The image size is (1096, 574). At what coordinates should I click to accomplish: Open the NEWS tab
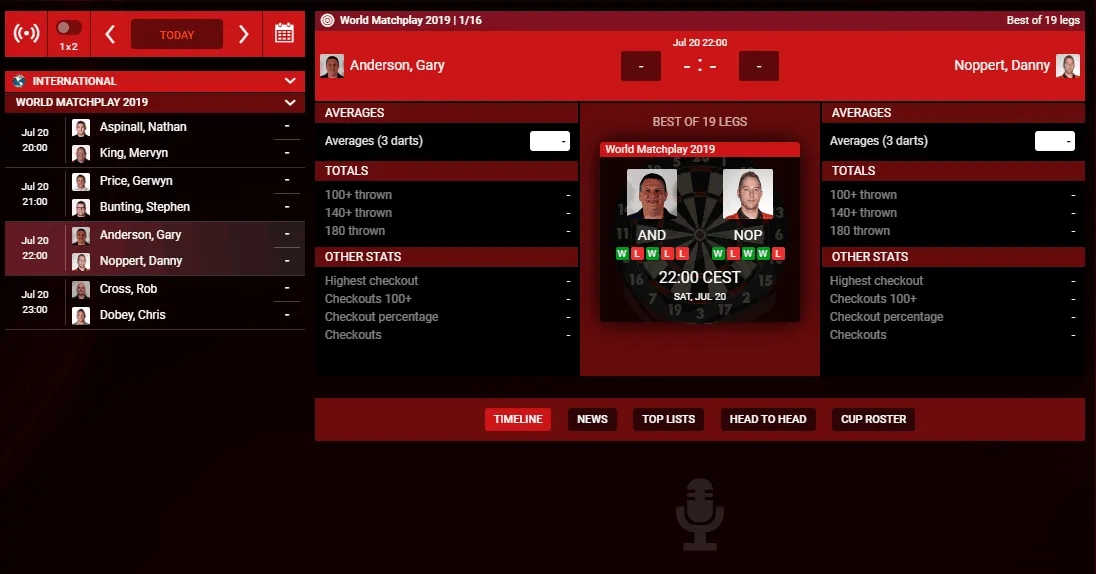tap(592, 419)
